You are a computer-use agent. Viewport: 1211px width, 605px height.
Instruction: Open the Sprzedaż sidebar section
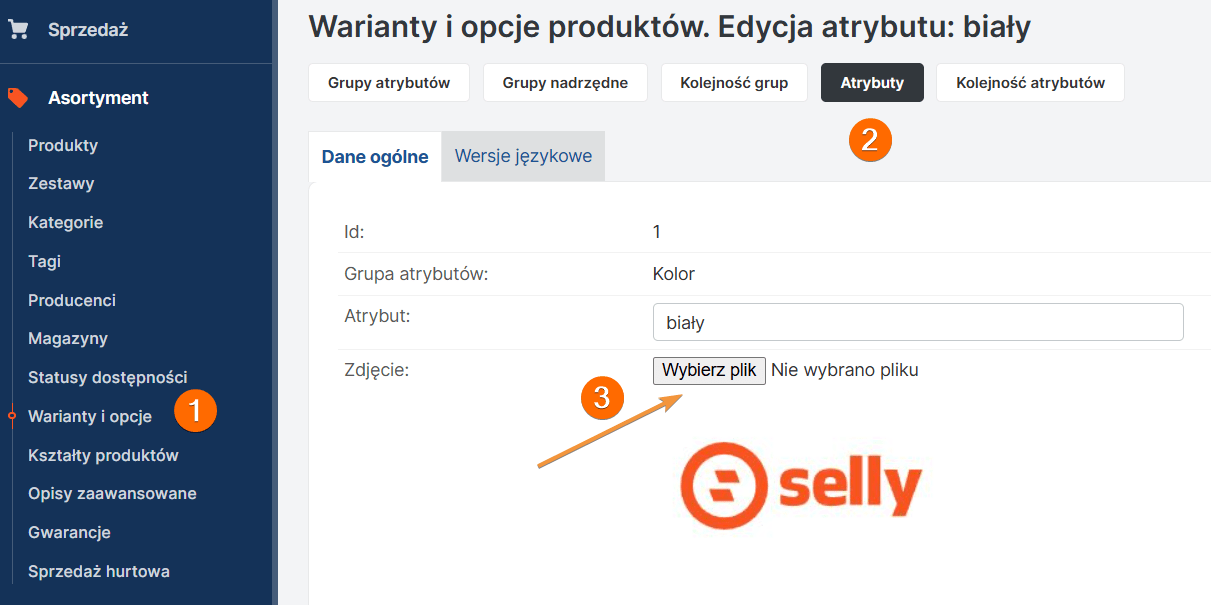(88, 30)
